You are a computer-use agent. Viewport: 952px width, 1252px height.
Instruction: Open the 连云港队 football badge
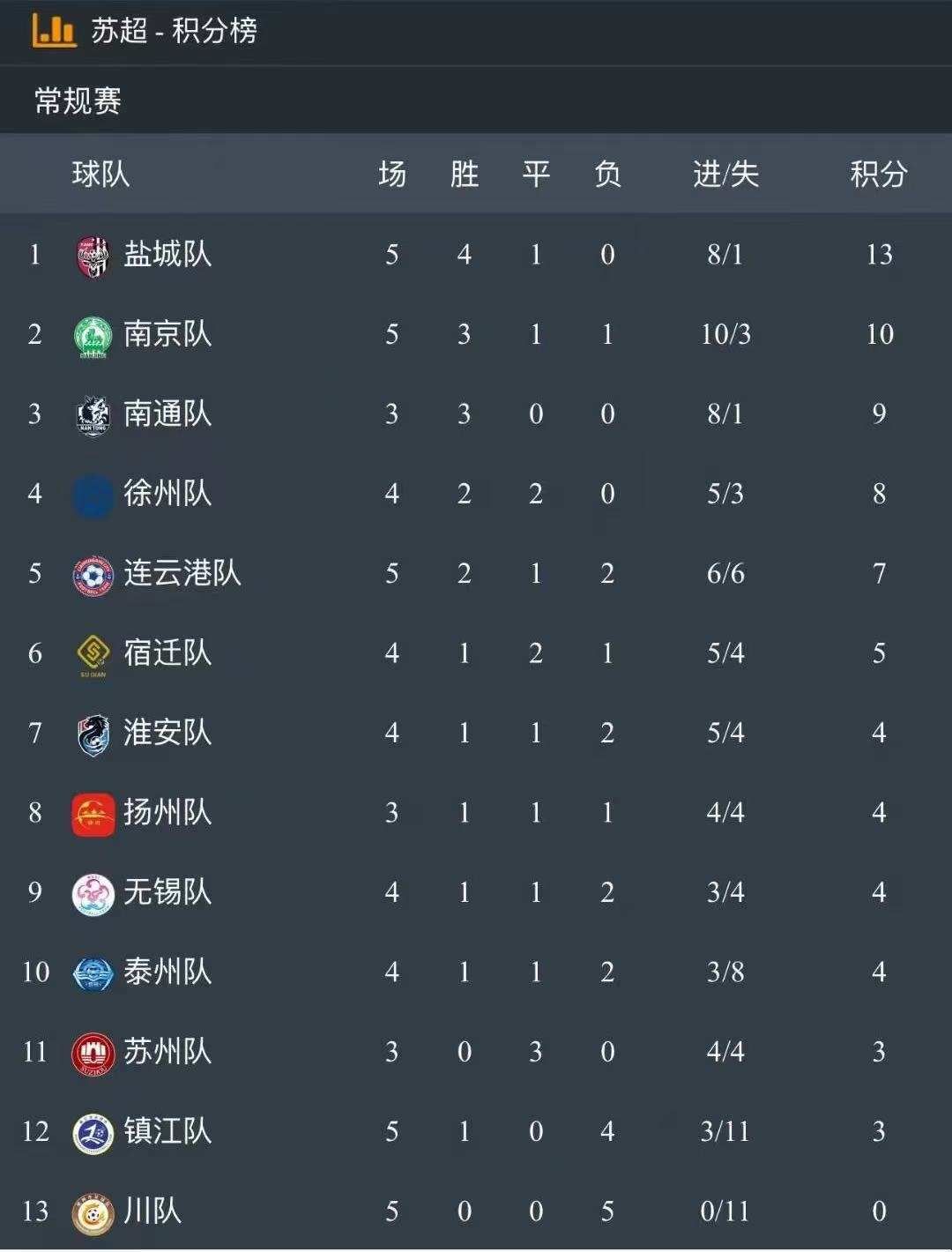pyautogui.click(x=93, y=576)
